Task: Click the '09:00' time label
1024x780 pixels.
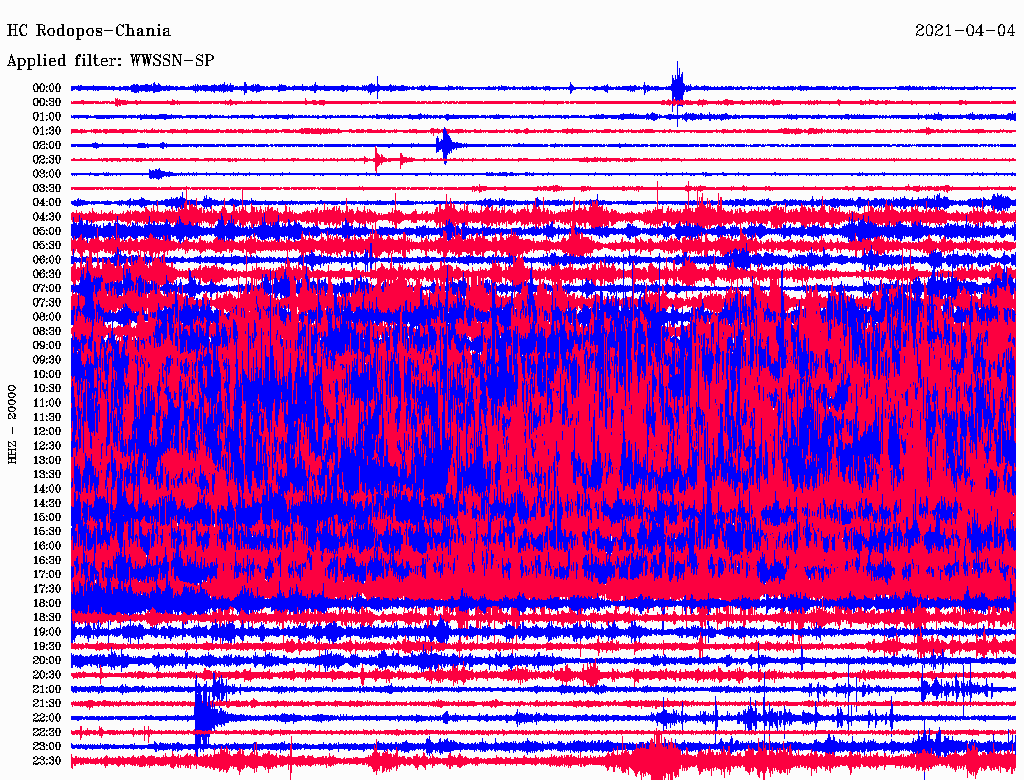Action: point(46,346)
